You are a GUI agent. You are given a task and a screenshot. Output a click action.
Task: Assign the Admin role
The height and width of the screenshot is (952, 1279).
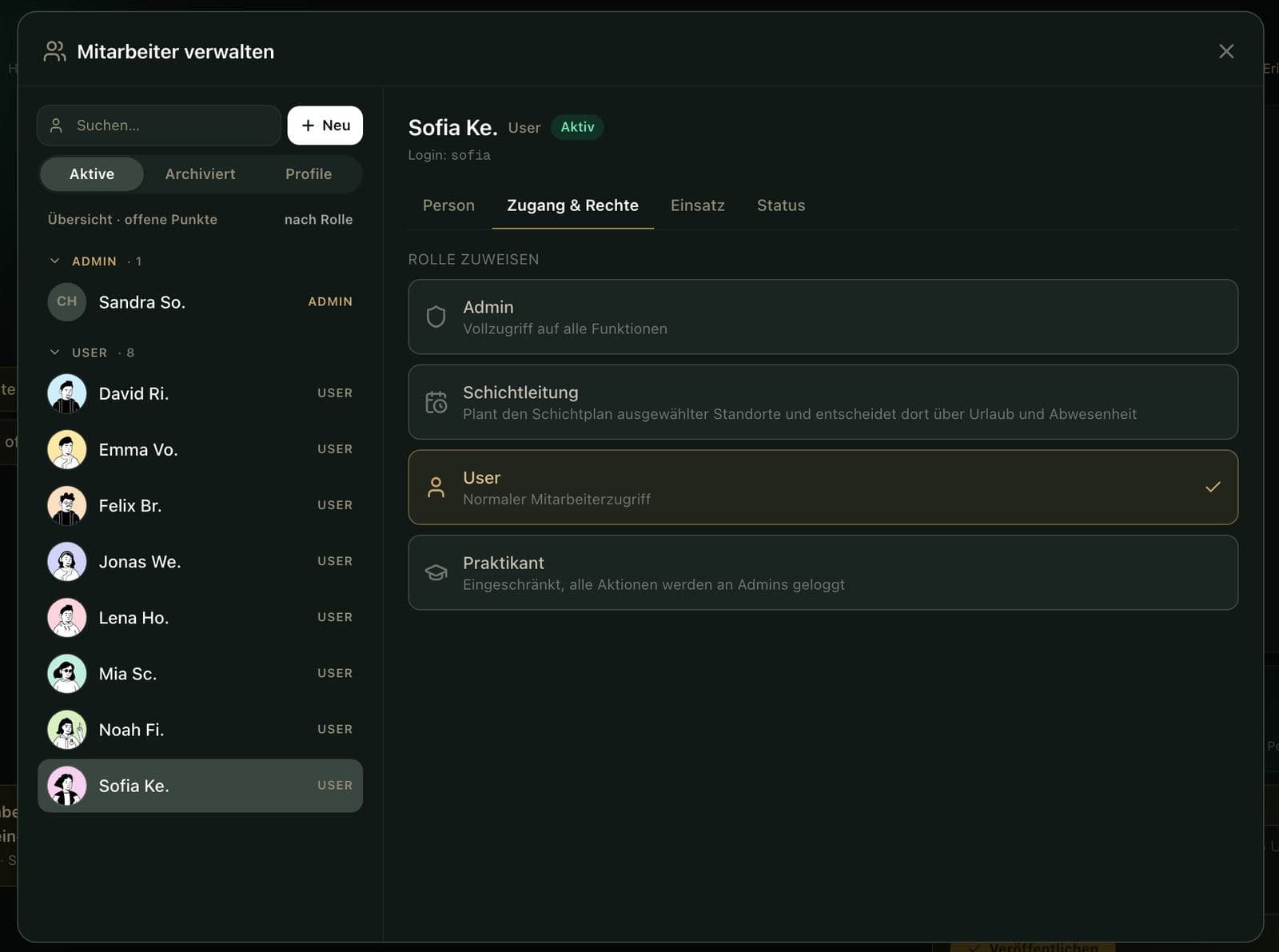click(823, 317)
